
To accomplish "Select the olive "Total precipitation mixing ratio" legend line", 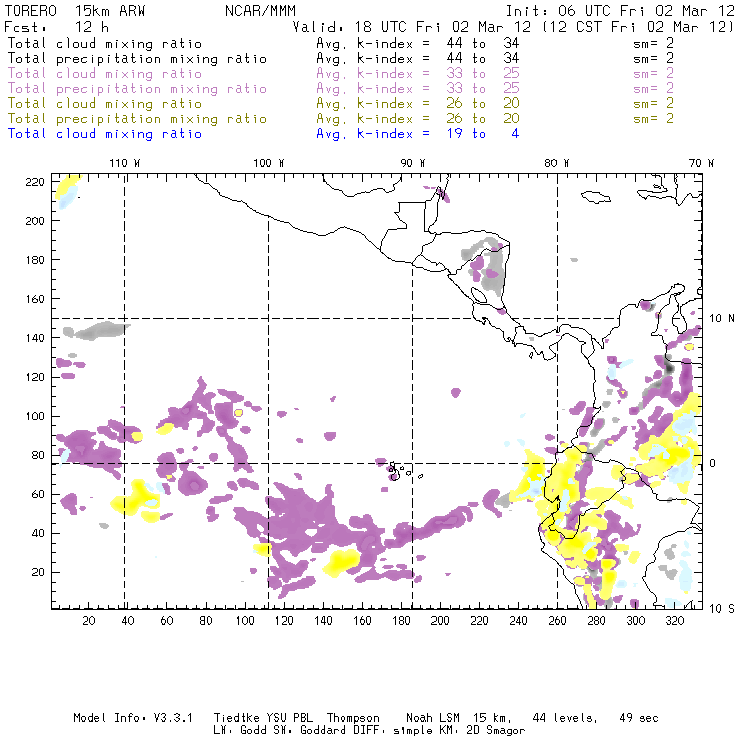I will (x=137, y=119).
